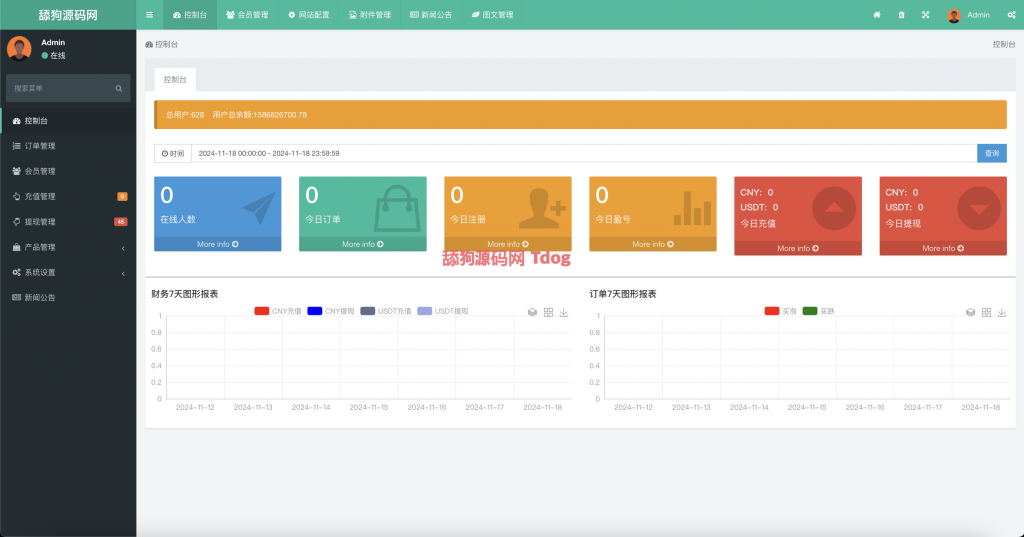Toggle the green 买跌 legend swatch

point(810,311)
